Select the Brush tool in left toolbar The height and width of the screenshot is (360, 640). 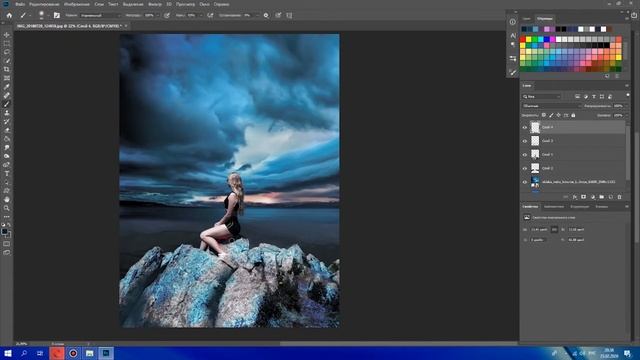click(x=7, y=104)
